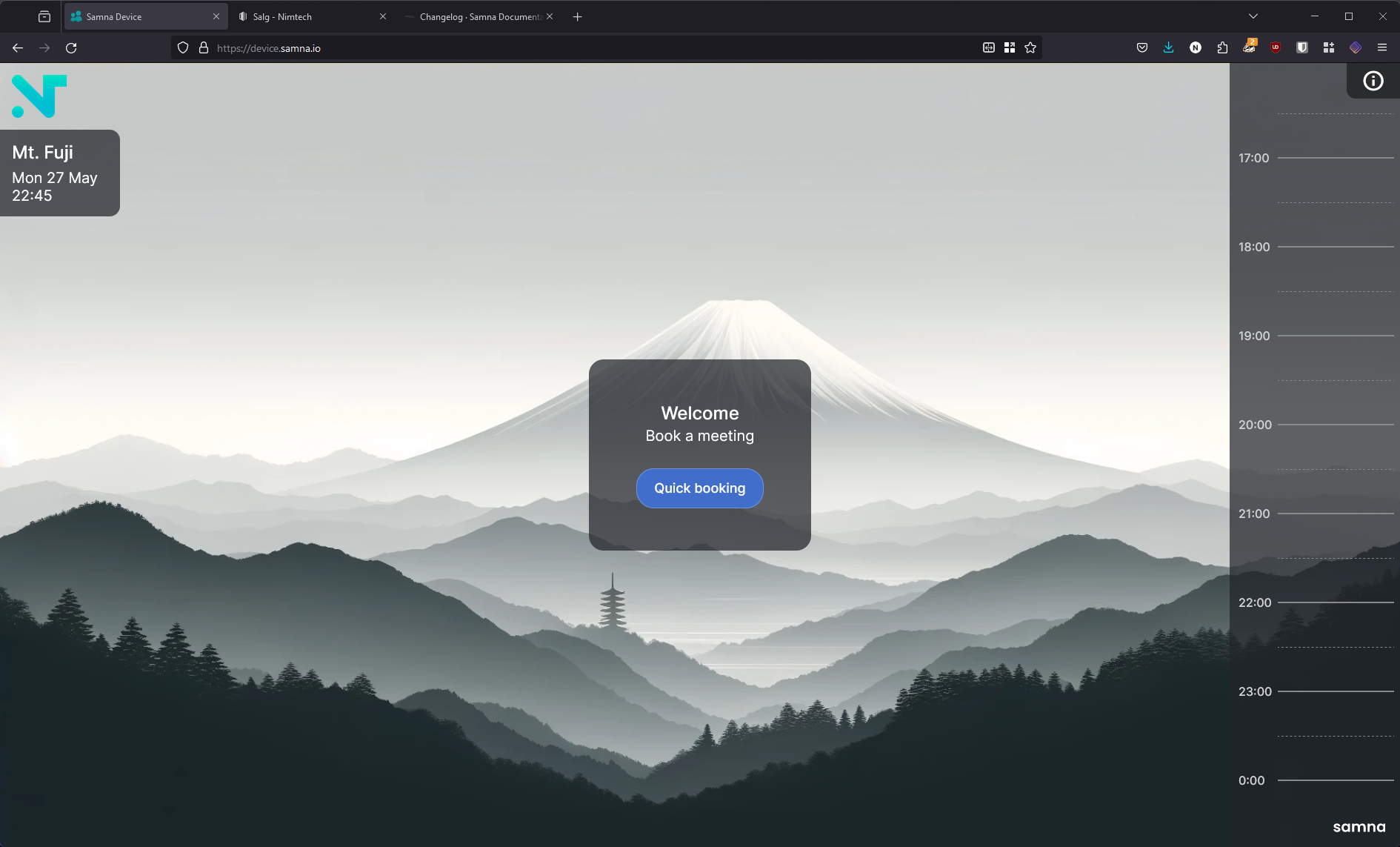
Task: Click the 23:00 time label in the schedule
Action: (1255, 691)
